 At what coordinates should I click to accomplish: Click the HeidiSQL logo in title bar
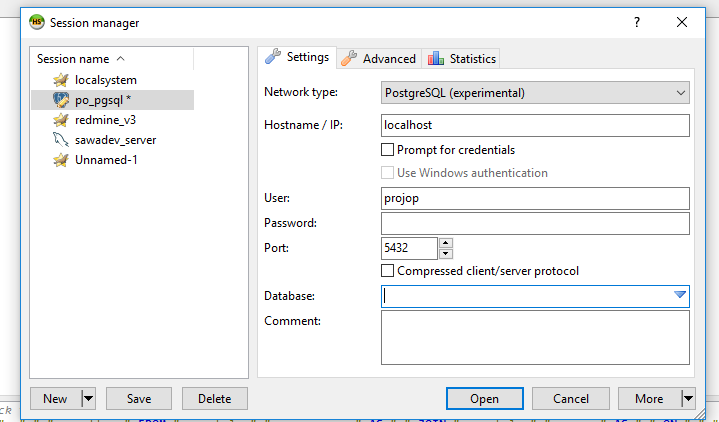[x=37, y=22]
